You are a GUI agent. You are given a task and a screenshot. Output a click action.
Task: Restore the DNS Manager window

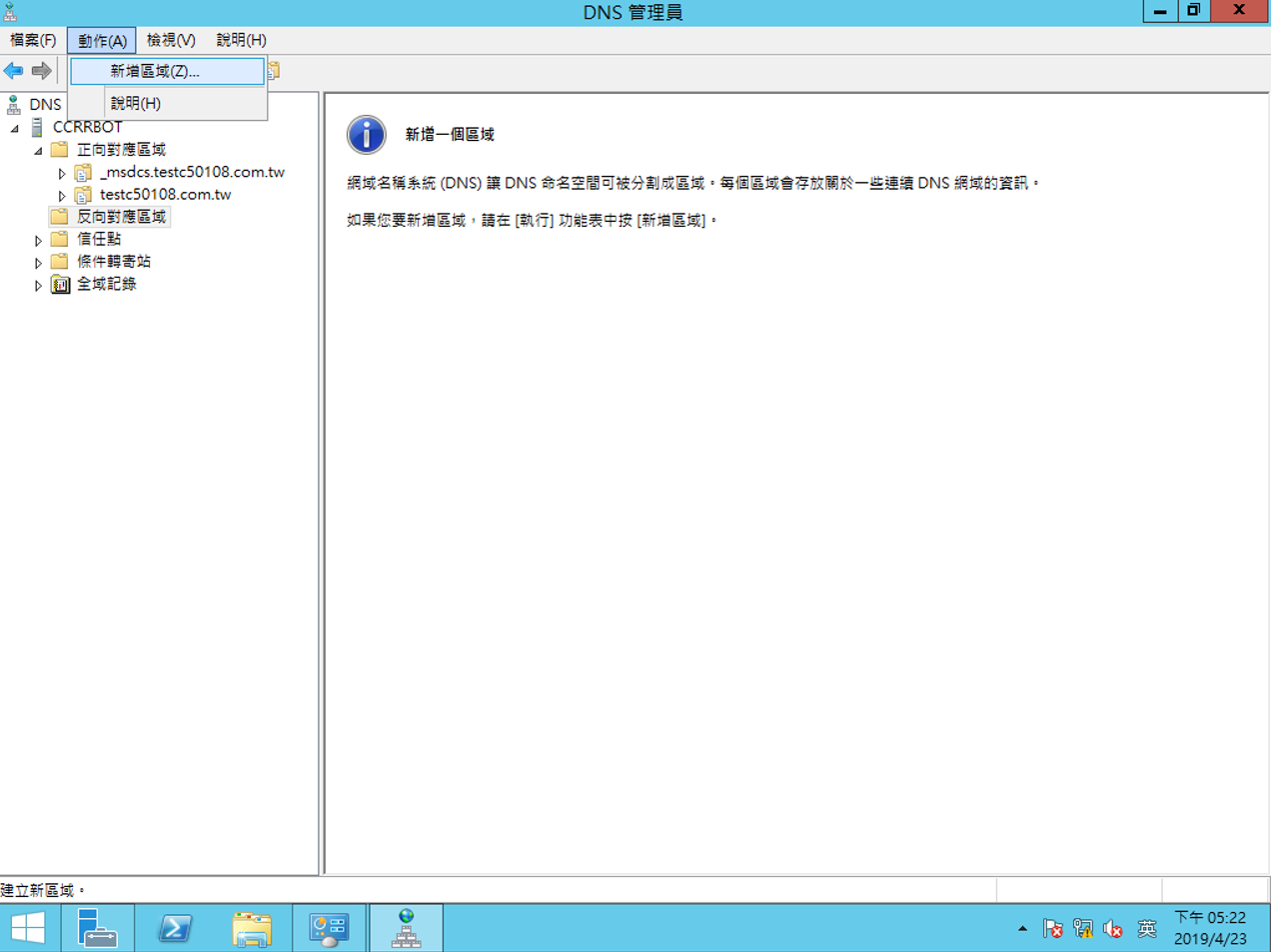[1193, 11]
